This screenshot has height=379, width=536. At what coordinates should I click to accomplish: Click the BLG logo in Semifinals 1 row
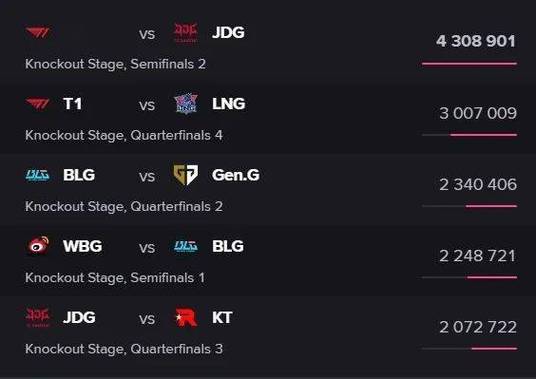186,246
